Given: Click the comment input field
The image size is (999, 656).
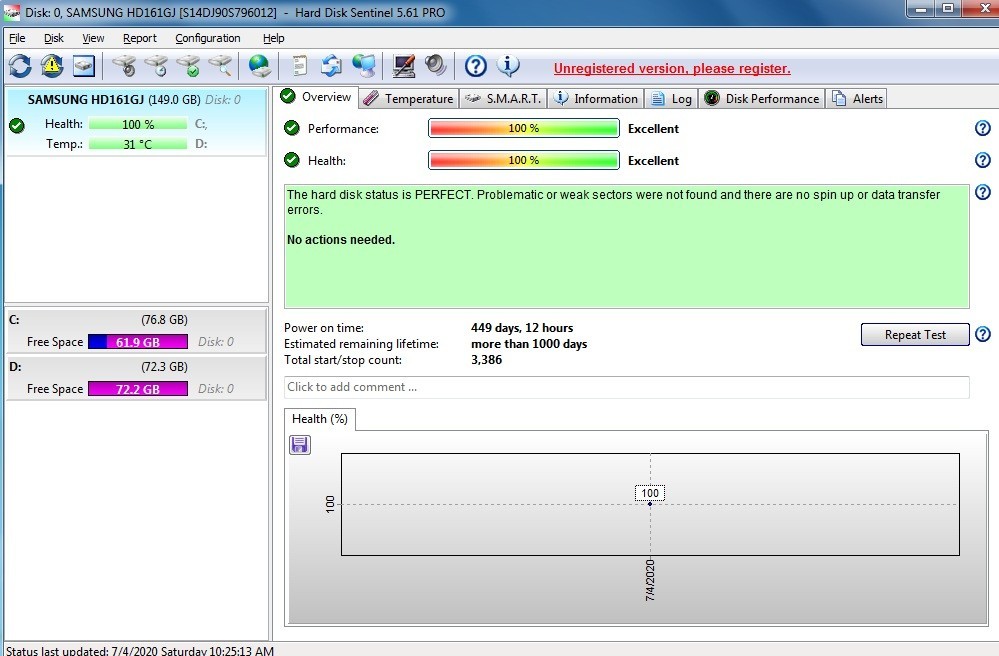Looking at the screenshot, I should pos(626,387).
